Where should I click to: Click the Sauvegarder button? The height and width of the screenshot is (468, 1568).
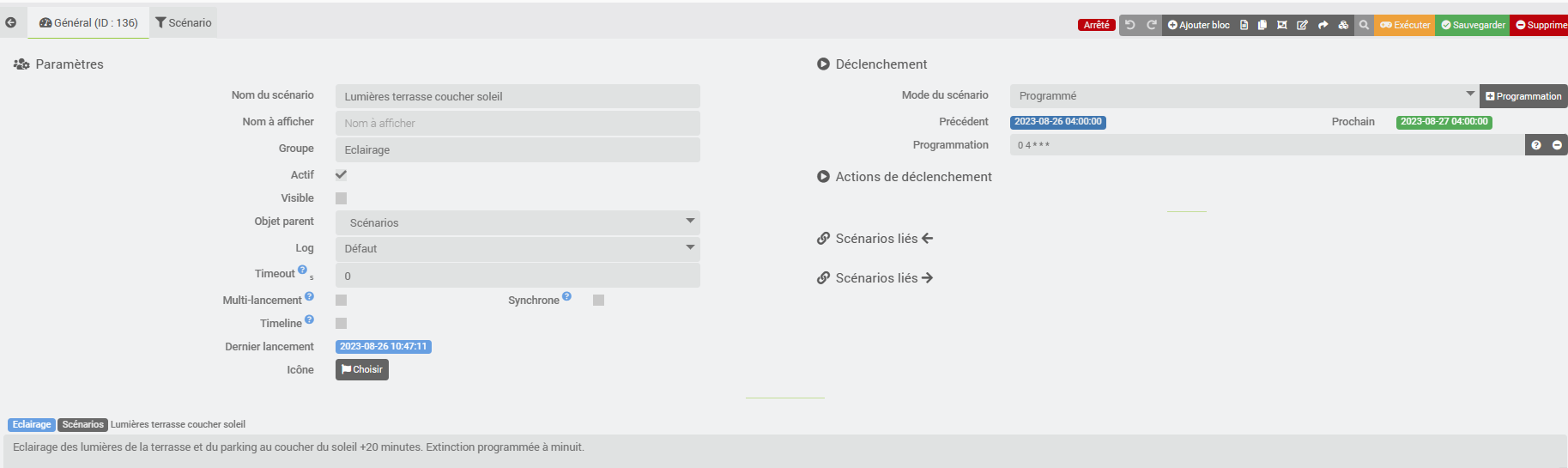[1473, 25]
